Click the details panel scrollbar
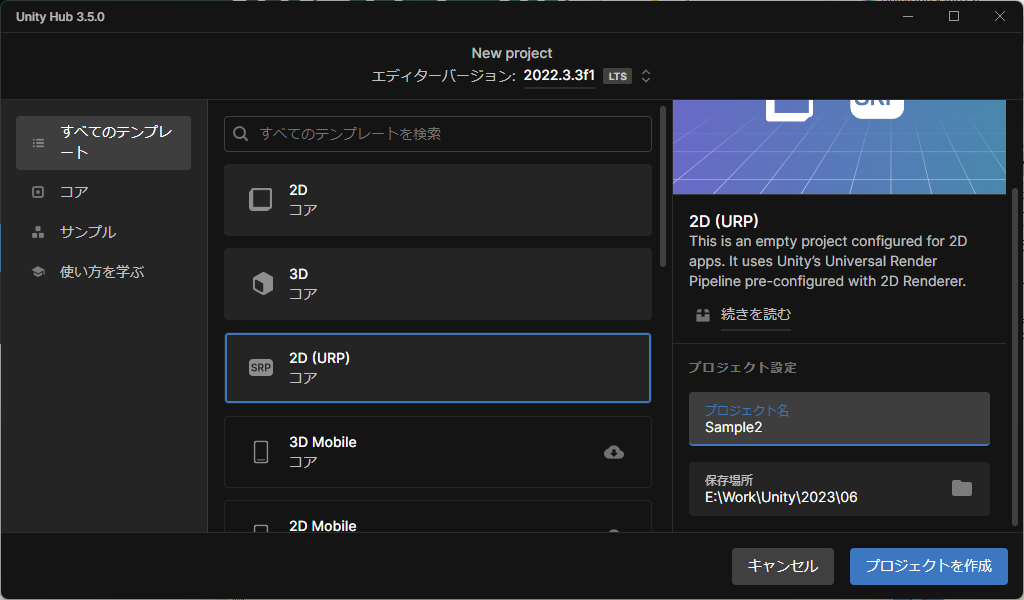 point(1015,356)
